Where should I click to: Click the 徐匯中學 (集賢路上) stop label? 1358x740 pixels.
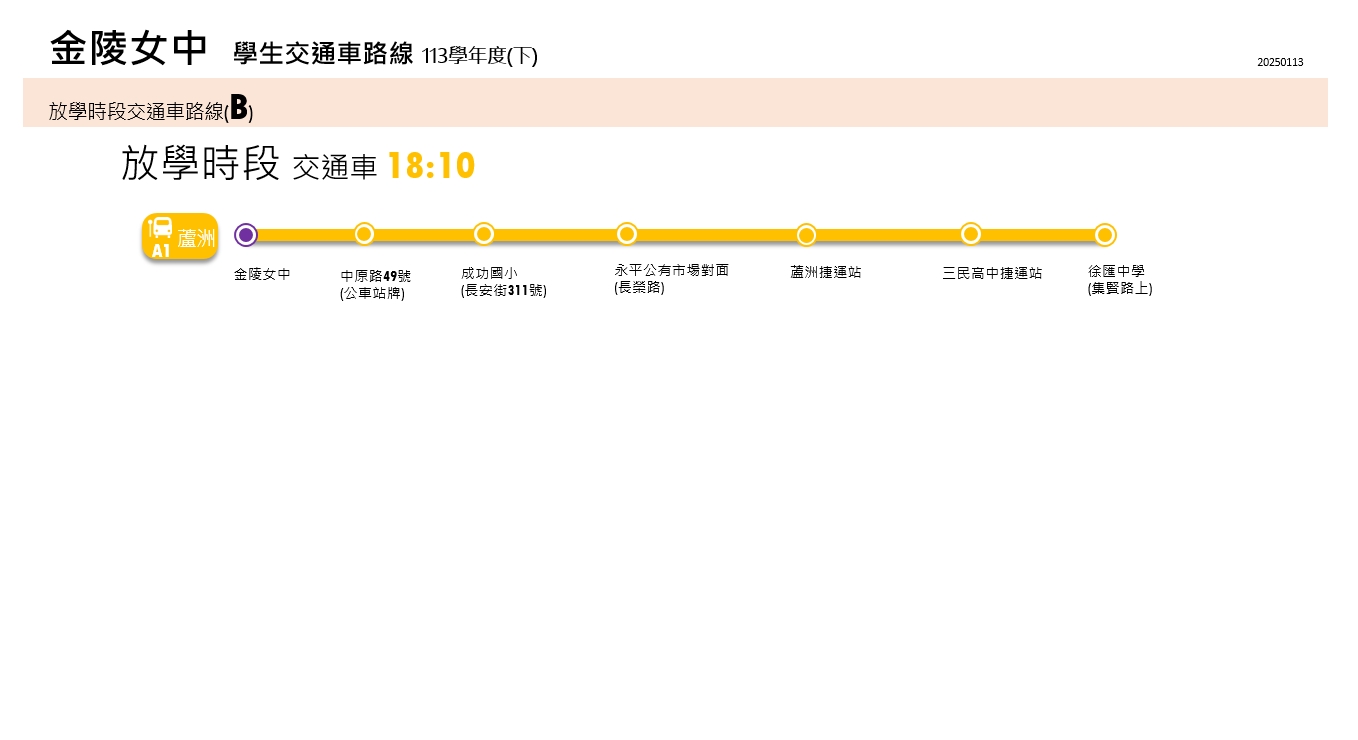(1120, 280)
